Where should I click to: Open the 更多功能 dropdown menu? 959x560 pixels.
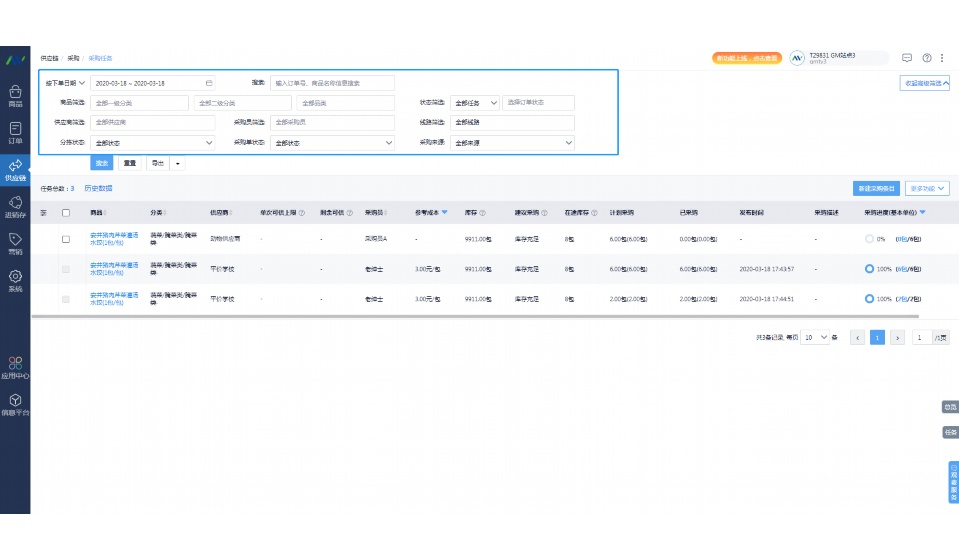[x=927, y=188]
